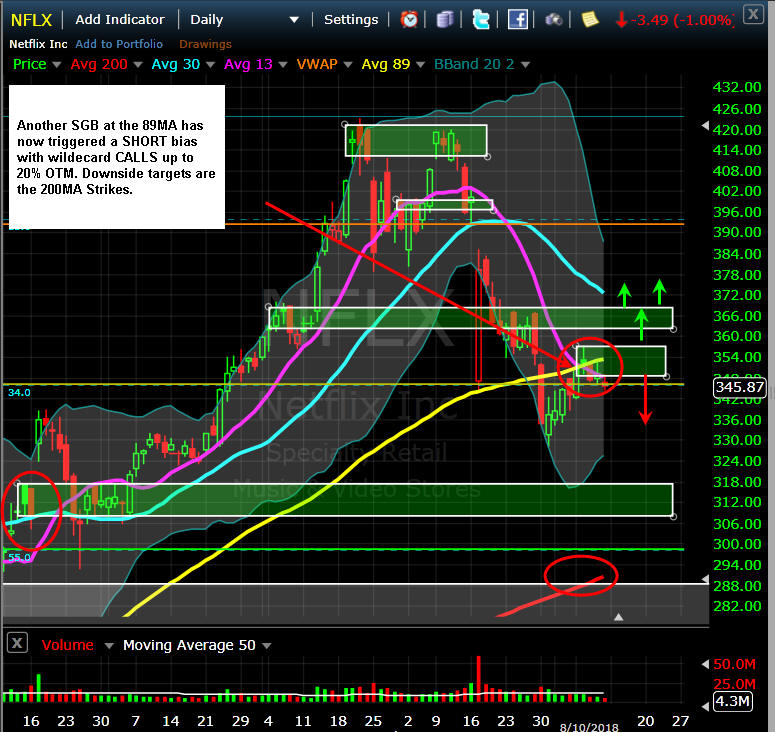The image size is (775, 732).
Task: Open the stacked pages data sheet icon
Action: (445, 19)
